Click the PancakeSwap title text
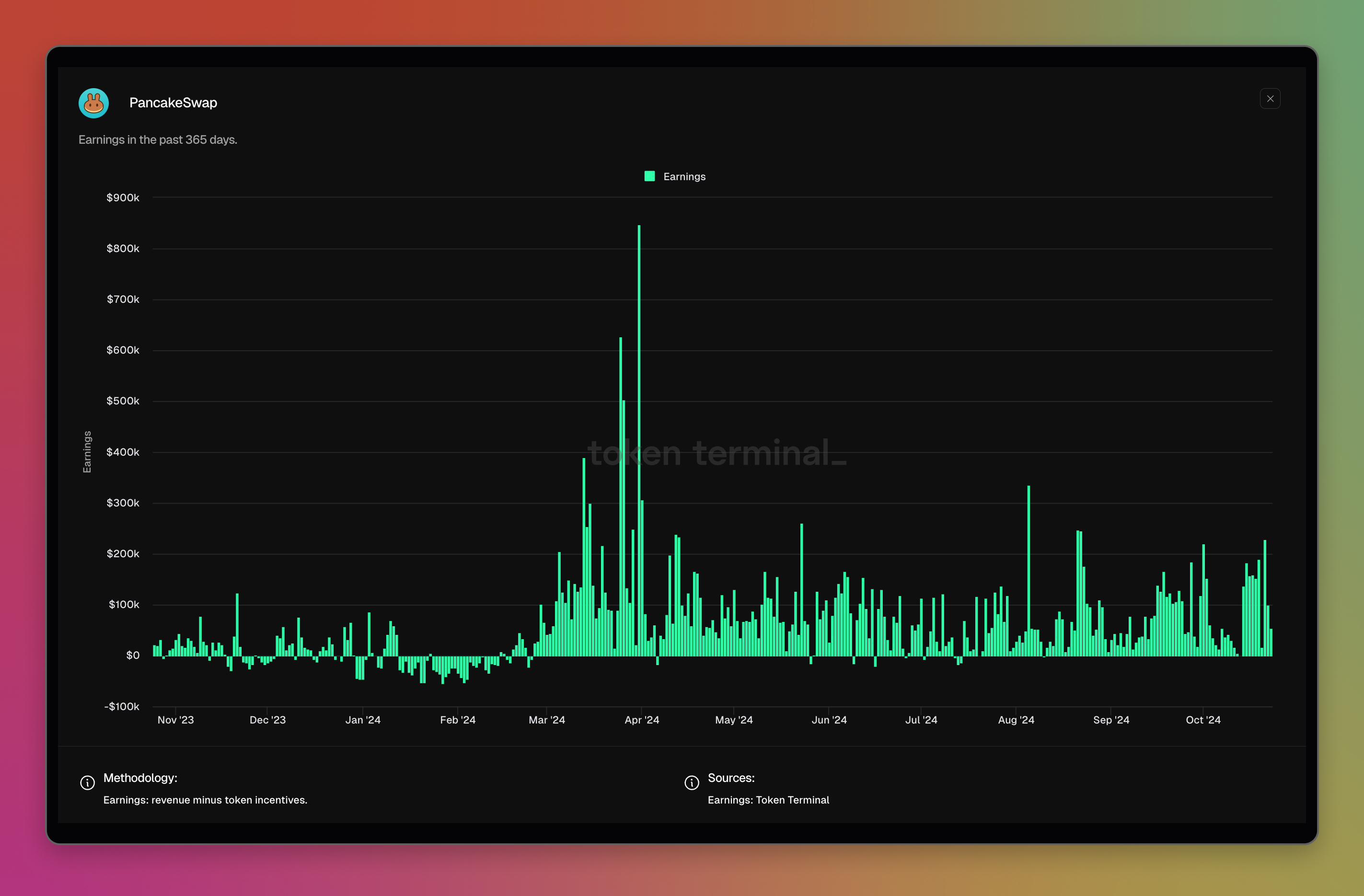Viewport: 1364px width, 896px height. (173, 103)
